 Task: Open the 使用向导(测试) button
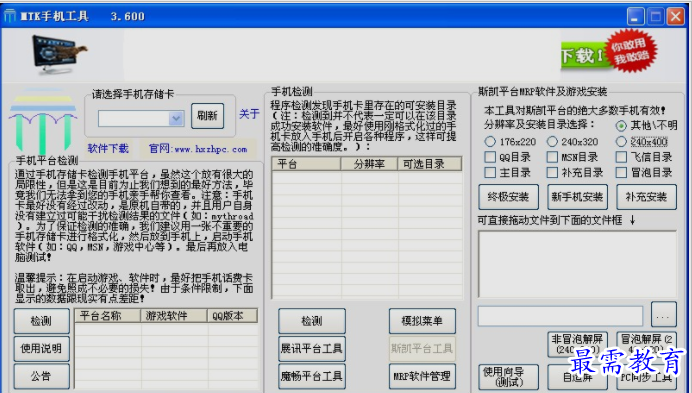tap(508, 377)
